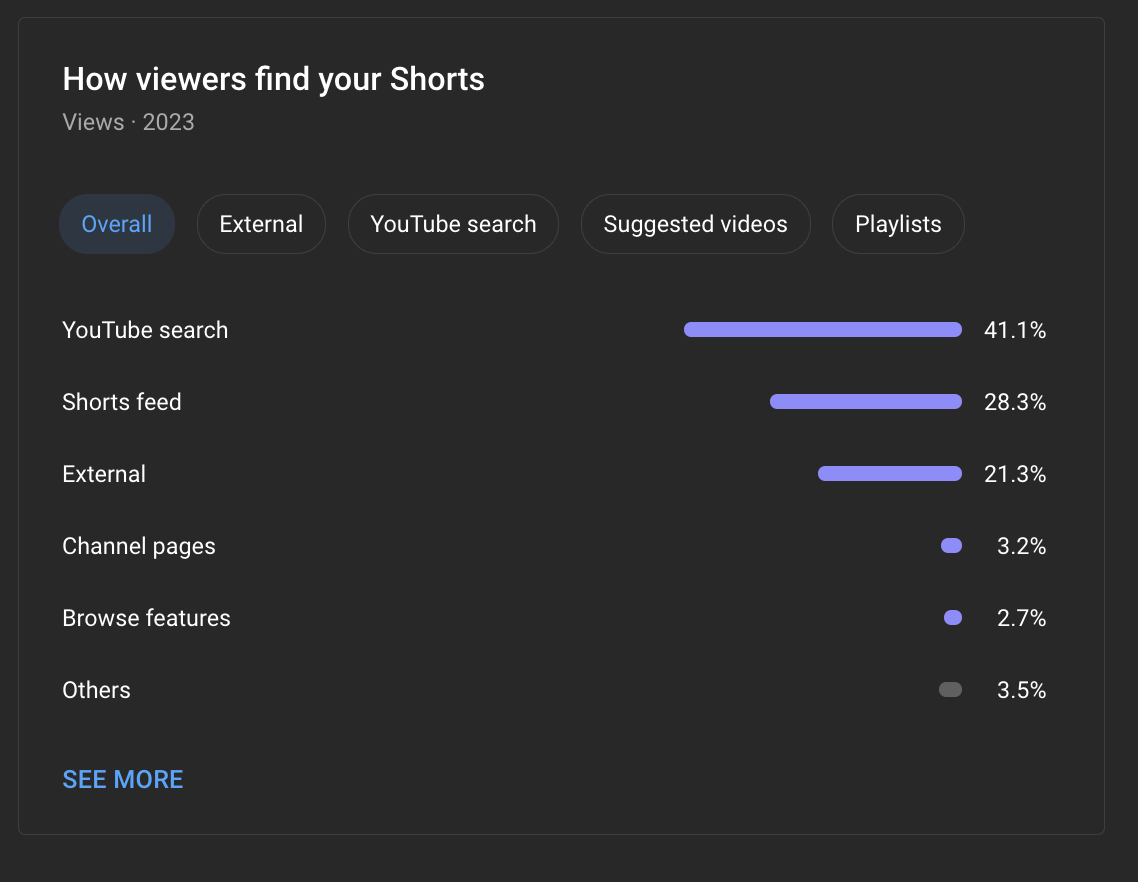Click the Channel pages small bar
Image resolution: width=1138 pixels, height=882 pixels.
[x=951, y=545]
